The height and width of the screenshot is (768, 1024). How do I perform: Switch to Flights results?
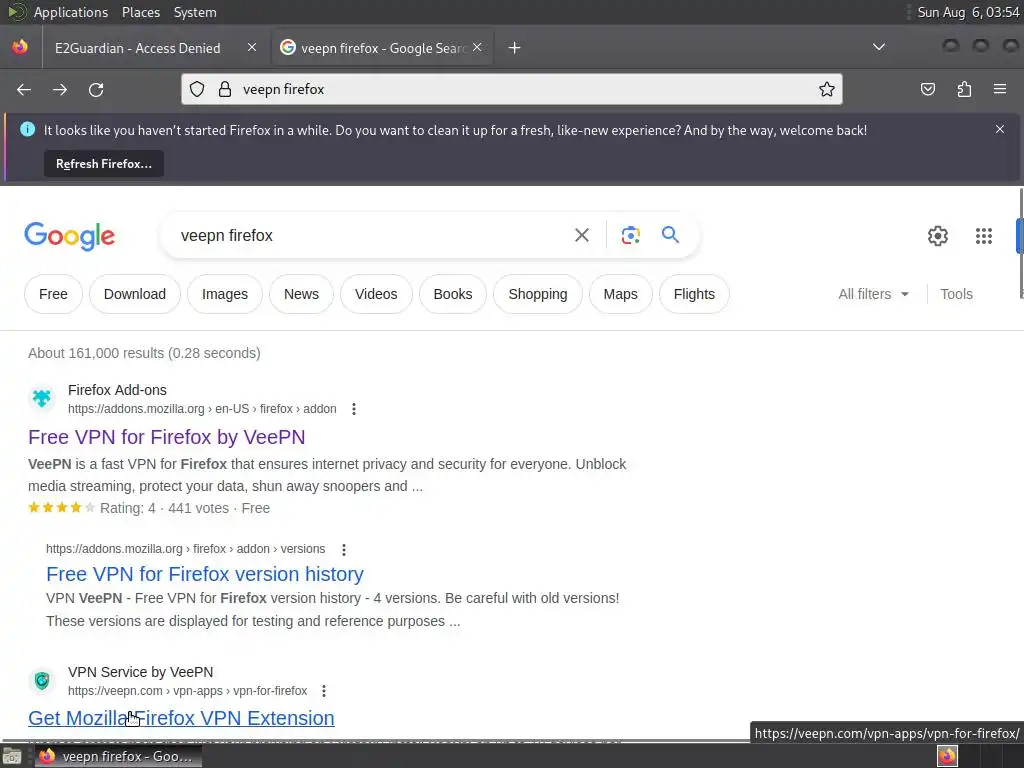tap(694, 294)
